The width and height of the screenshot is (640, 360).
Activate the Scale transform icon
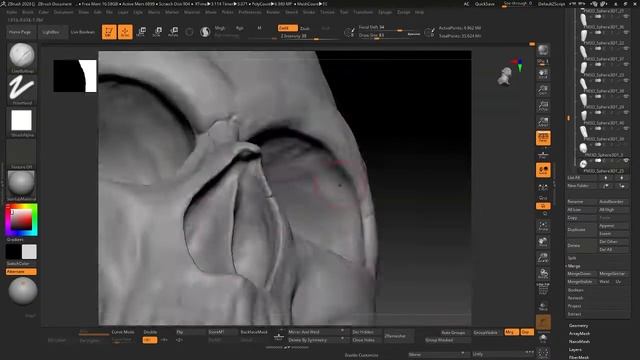(x=158, y=32)
